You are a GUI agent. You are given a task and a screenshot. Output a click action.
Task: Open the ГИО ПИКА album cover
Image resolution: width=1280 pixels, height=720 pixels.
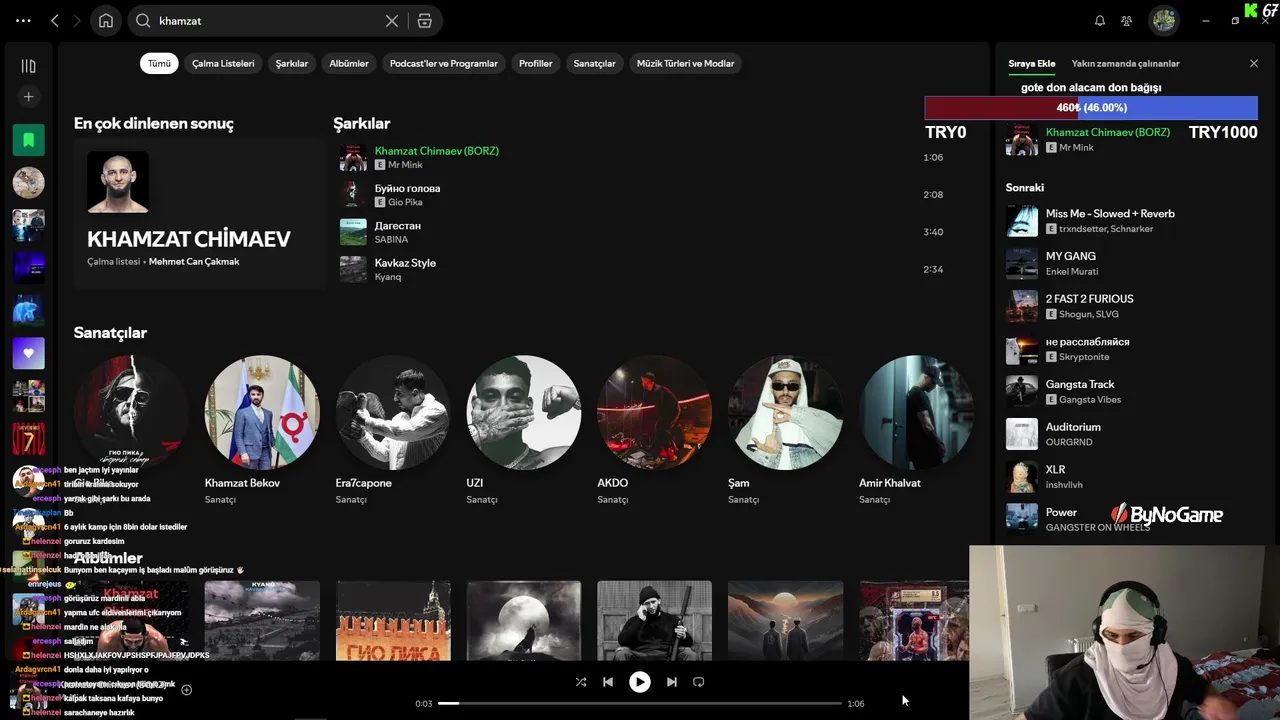pyautogui.click(x=393, y=620)
